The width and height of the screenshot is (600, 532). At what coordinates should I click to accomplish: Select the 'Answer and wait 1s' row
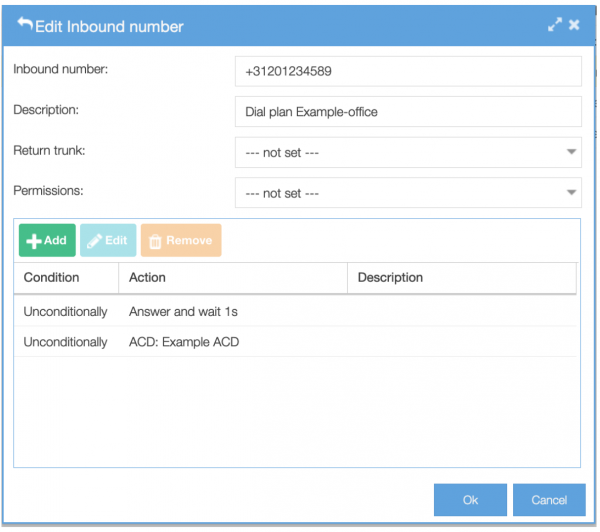pyautogui.click(x=295, y=312)
